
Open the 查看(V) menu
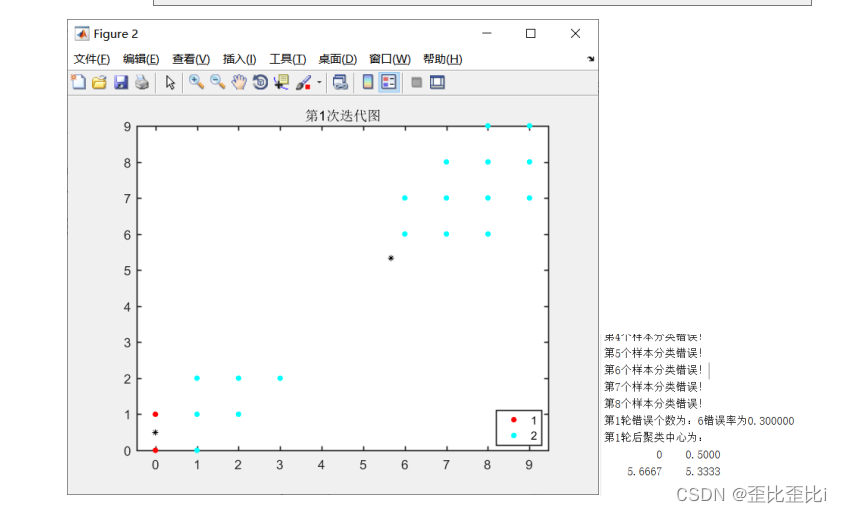pos(191,59)
